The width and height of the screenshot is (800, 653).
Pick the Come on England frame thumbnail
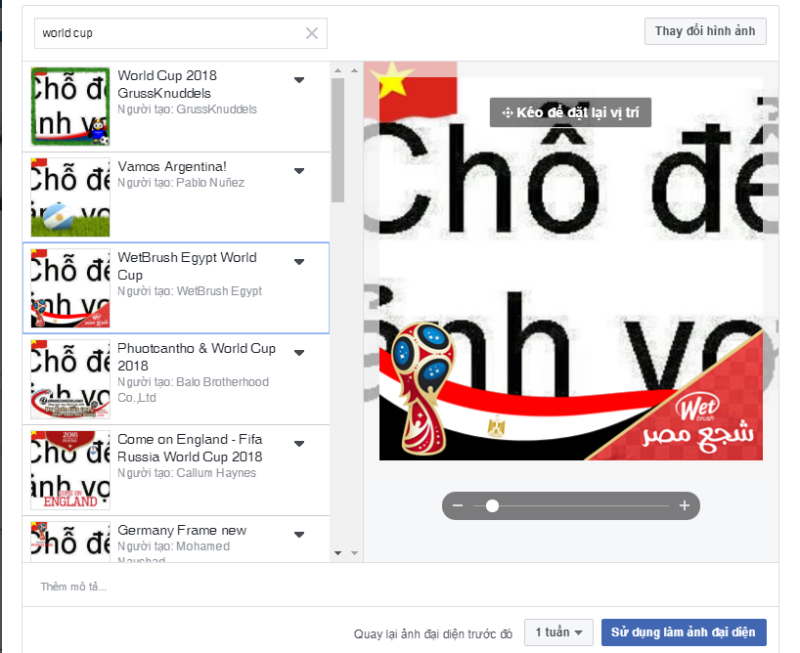click(70, 470)
